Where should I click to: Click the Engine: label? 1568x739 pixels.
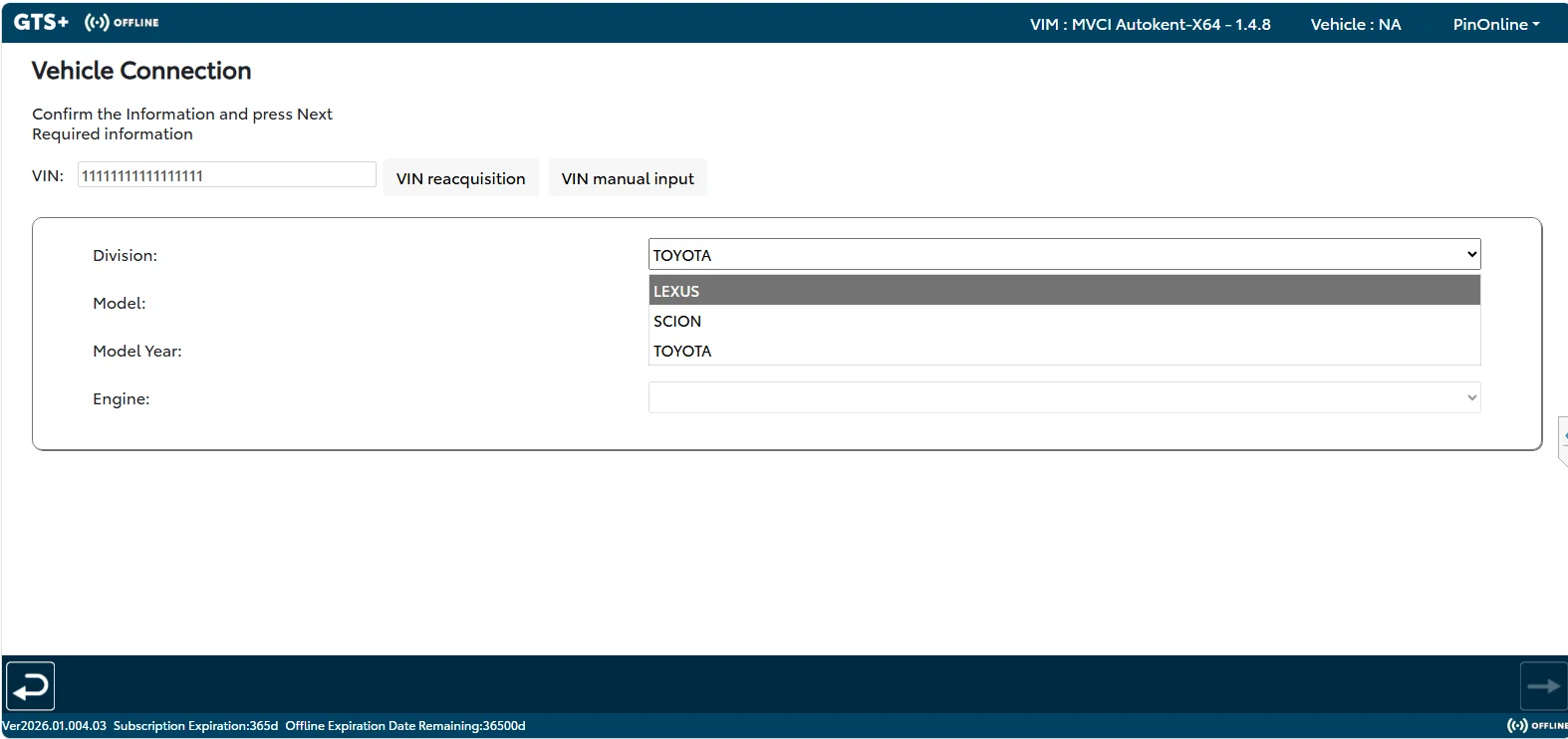click(x=122, y=398)
